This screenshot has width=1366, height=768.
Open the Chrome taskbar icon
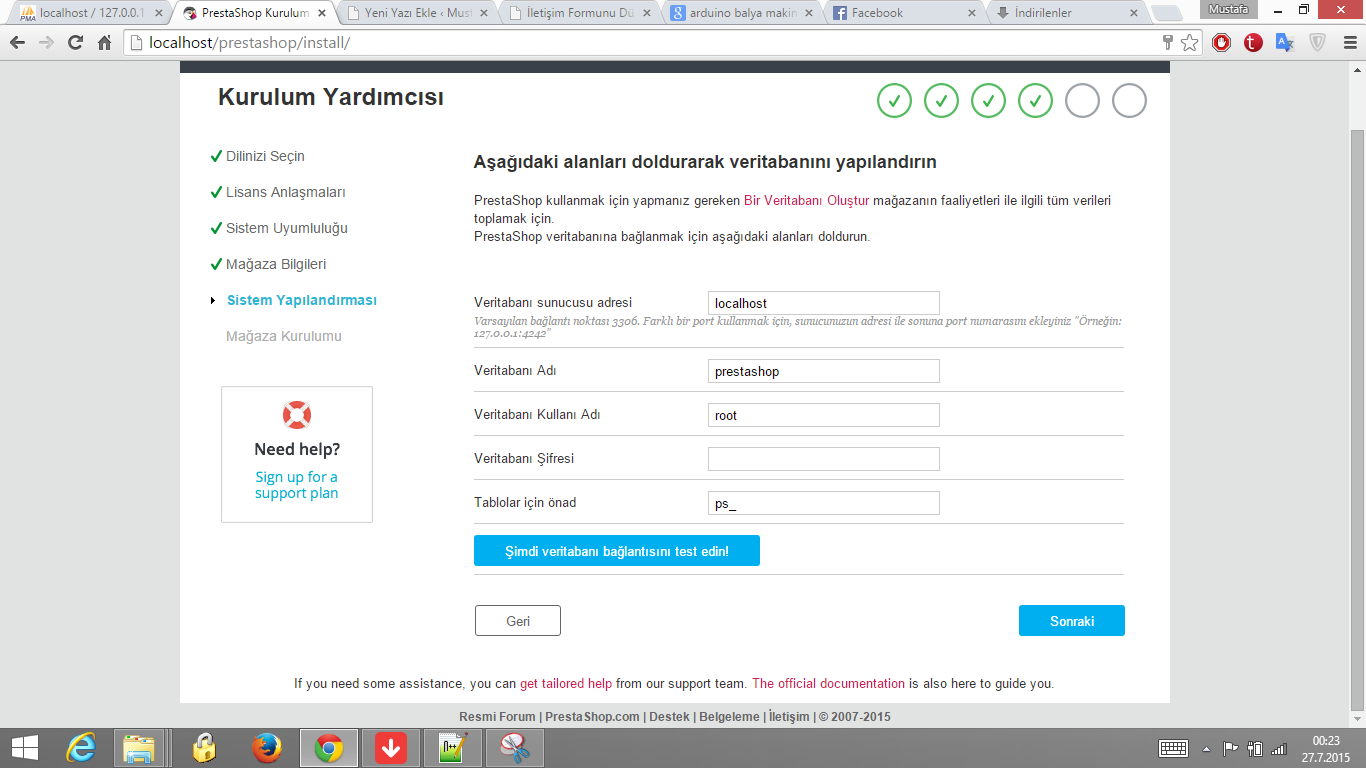click(x=329, y=747)
